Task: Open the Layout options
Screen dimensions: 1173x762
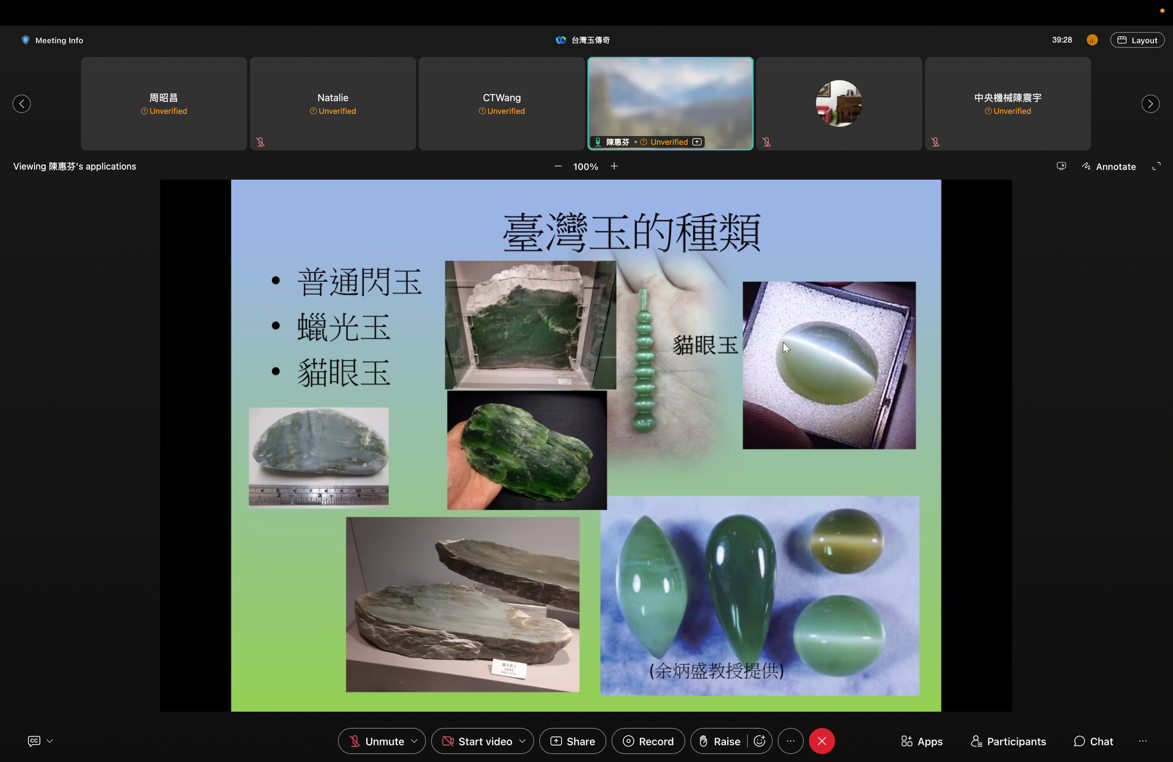Action: click(1137, 40)
